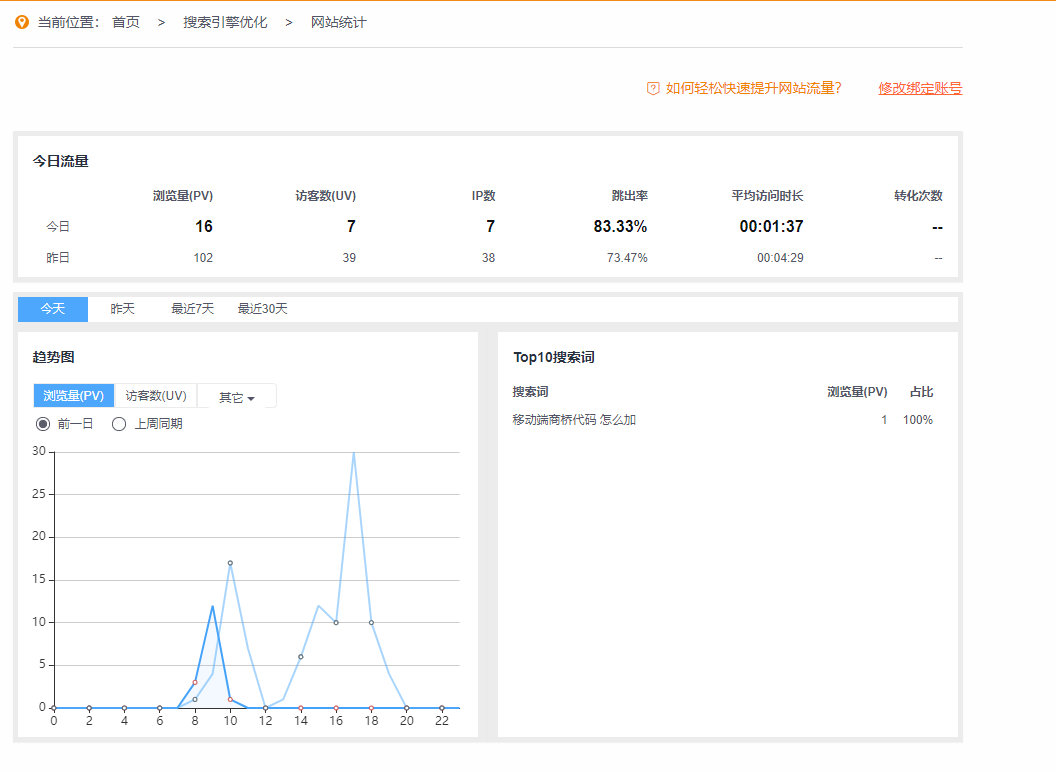The width and height of the screenshot is (1056, 772).
Task: Click today's PV value 16
Action: [x=204, y=227]
